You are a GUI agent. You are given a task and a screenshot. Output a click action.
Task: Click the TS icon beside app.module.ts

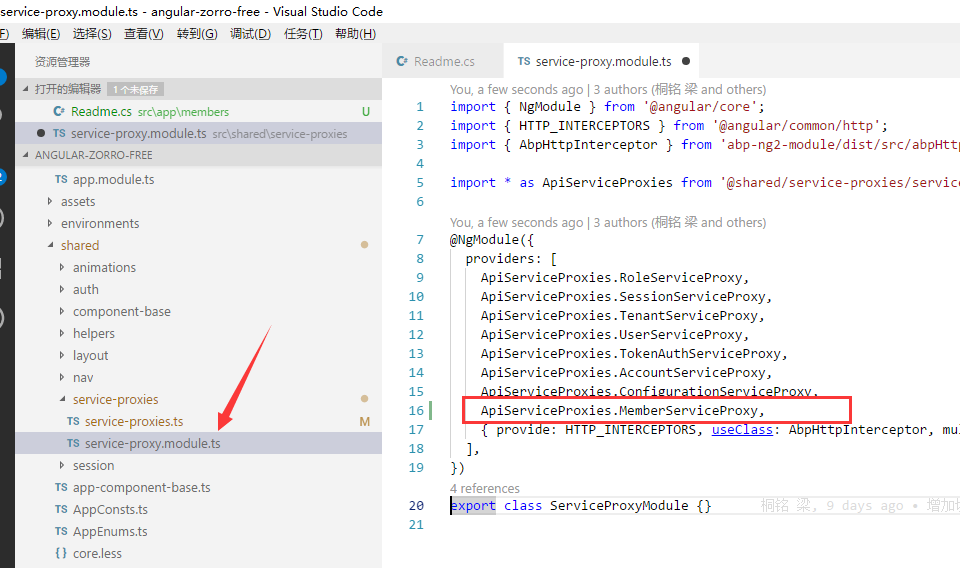coord(61,179)
